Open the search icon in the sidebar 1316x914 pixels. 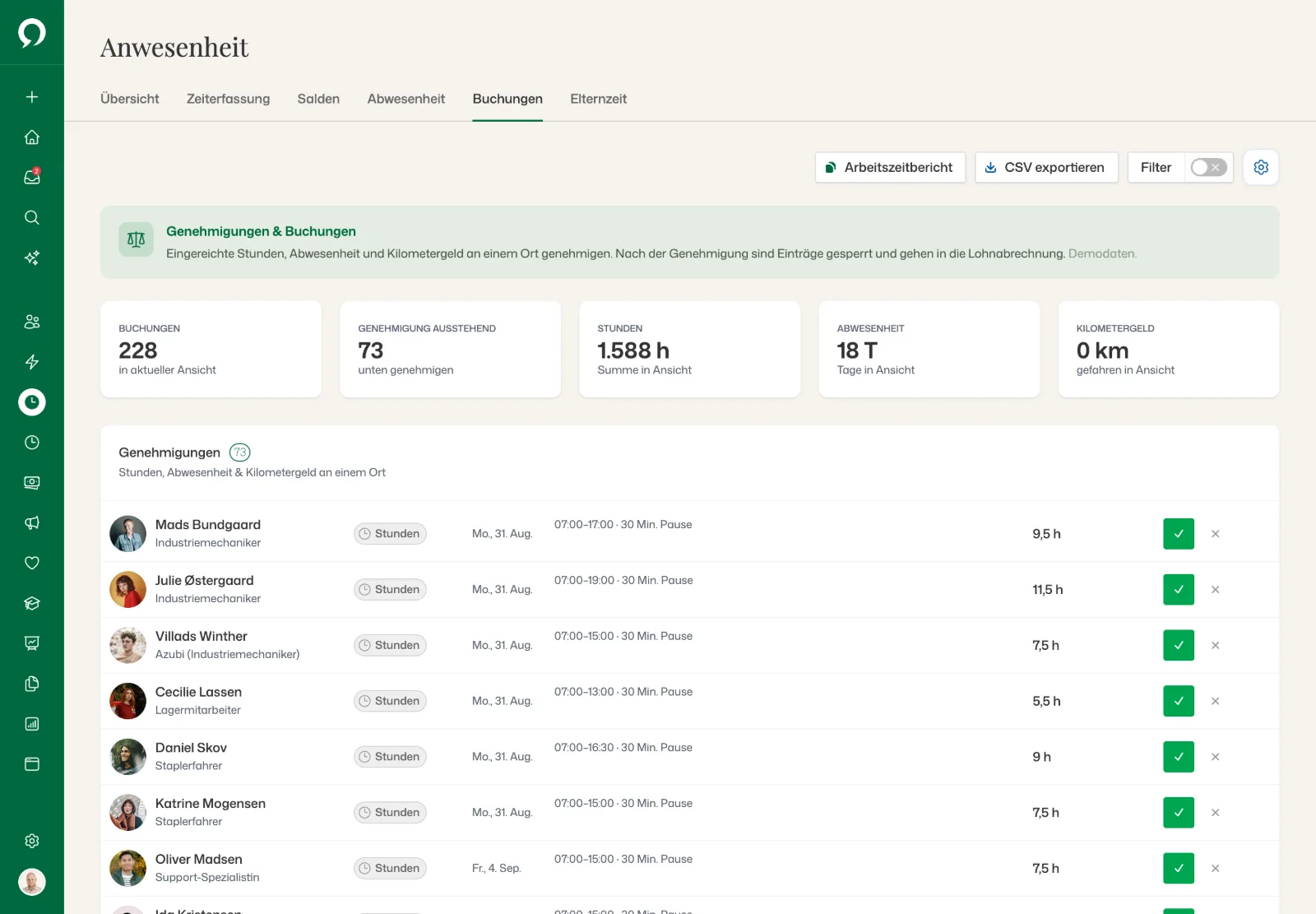[32, 217]
